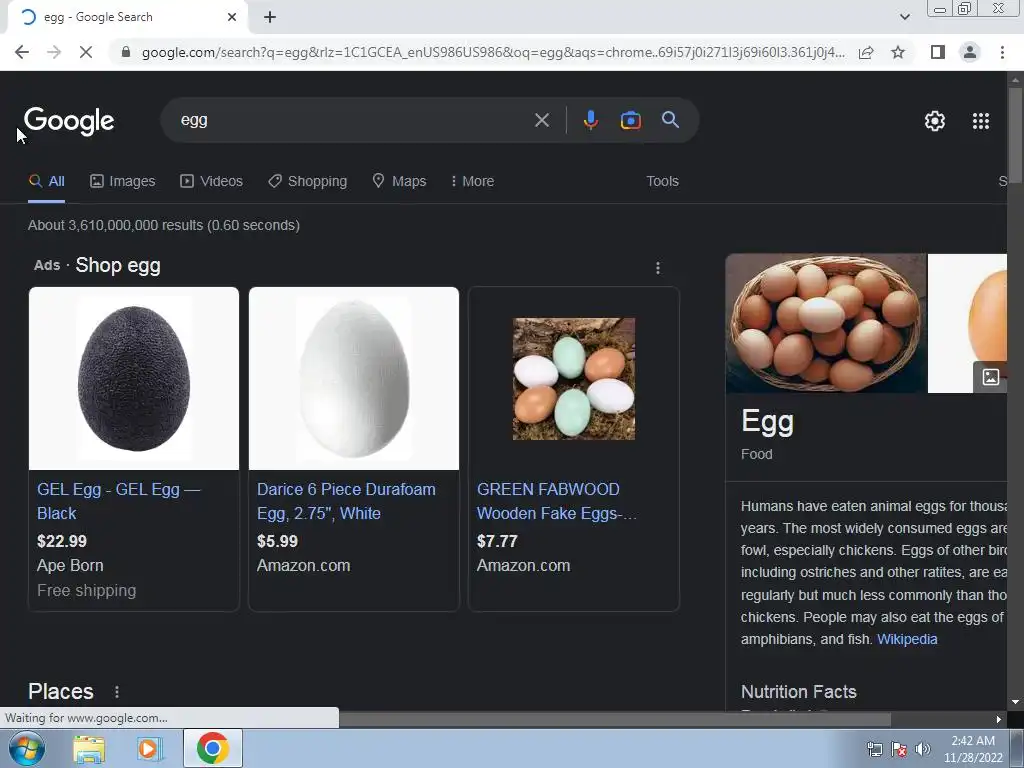Switch to Shopping tab
The width and height of the screenshot is (1024, 768).
click(308, 182)
